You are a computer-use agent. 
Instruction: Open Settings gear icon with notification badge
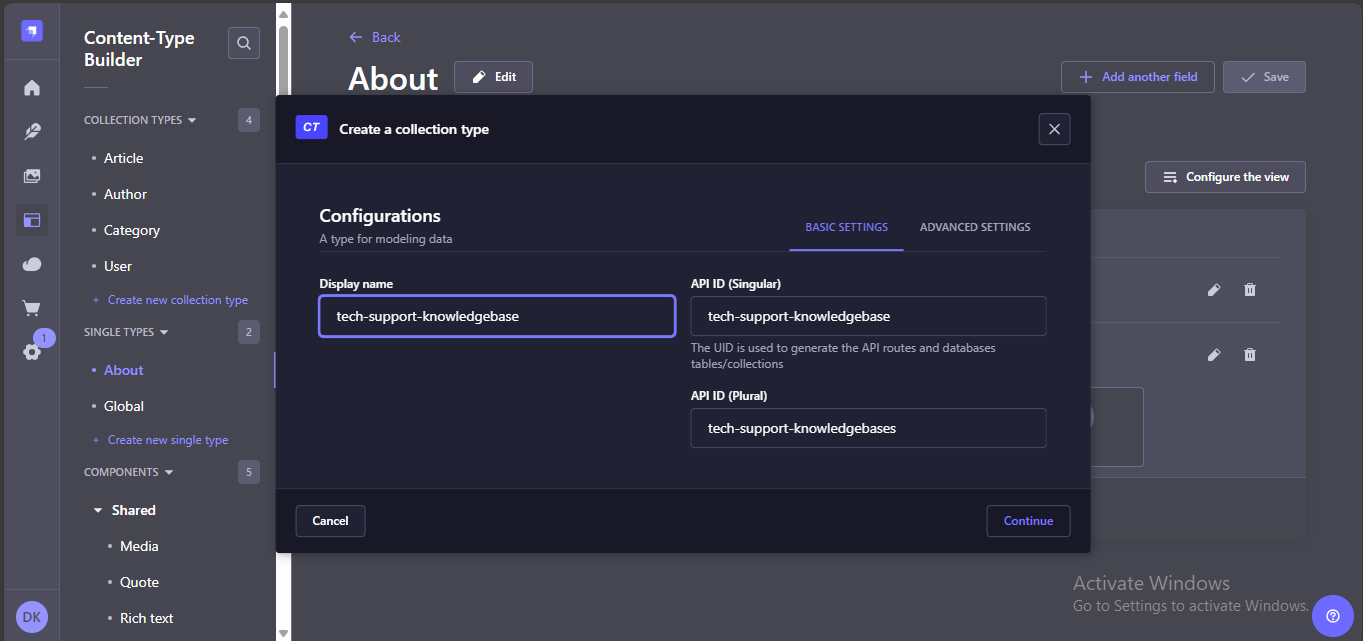click(x=32, y=351)
